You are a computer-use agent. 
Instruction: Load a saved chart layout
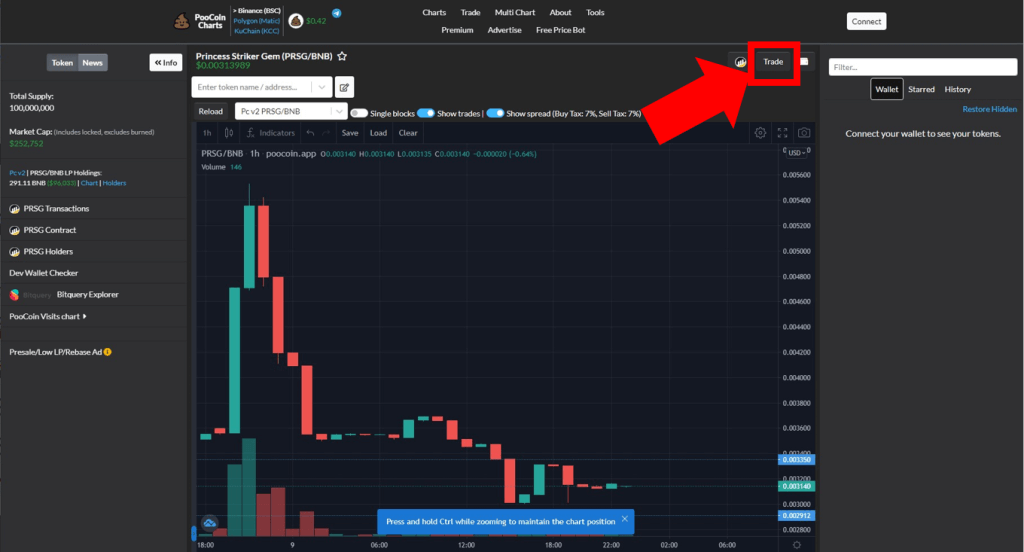click(x=379, y=133)
